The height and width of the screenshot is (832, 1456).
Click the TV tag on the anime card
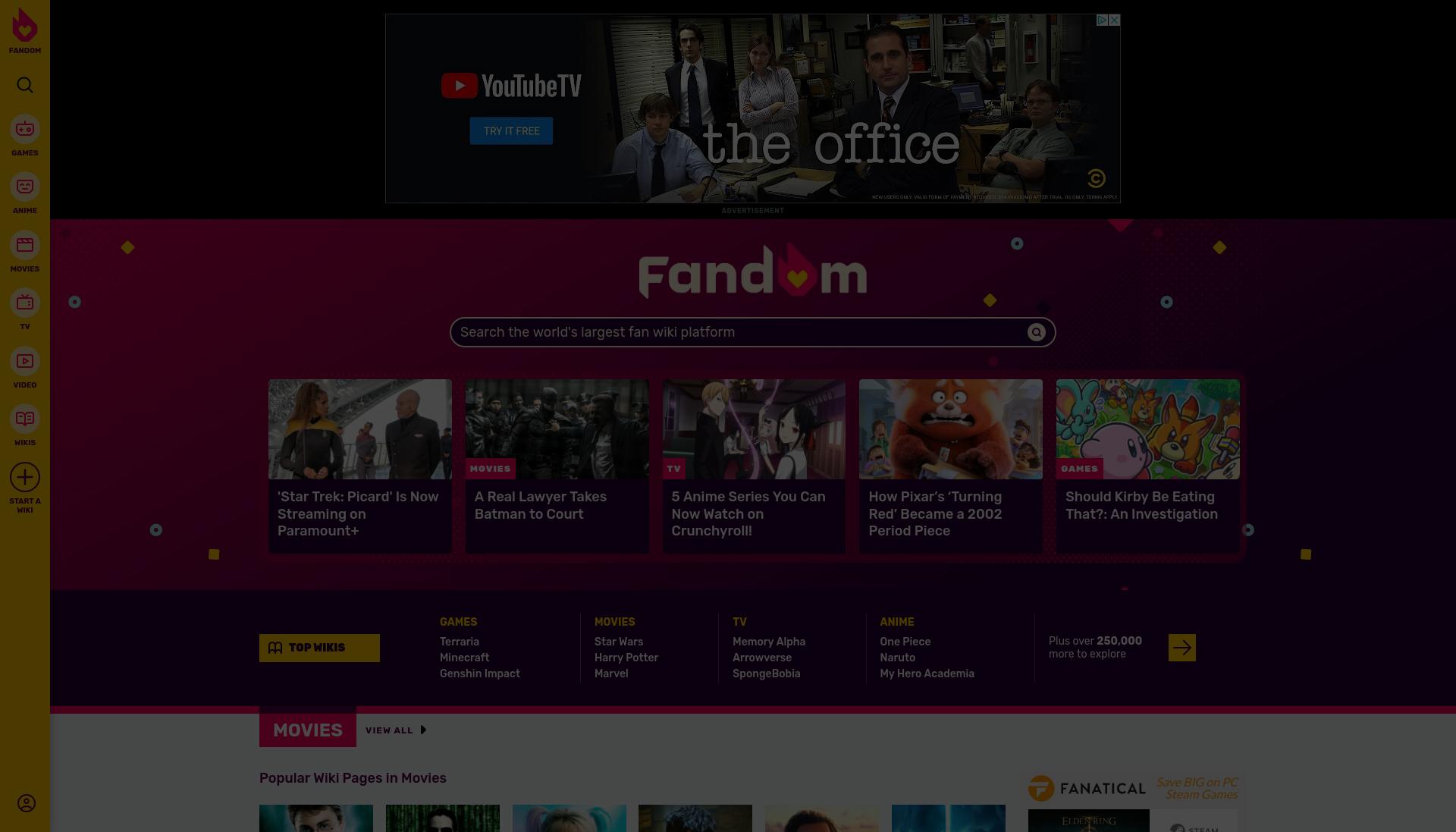click(x=674, y=469)
